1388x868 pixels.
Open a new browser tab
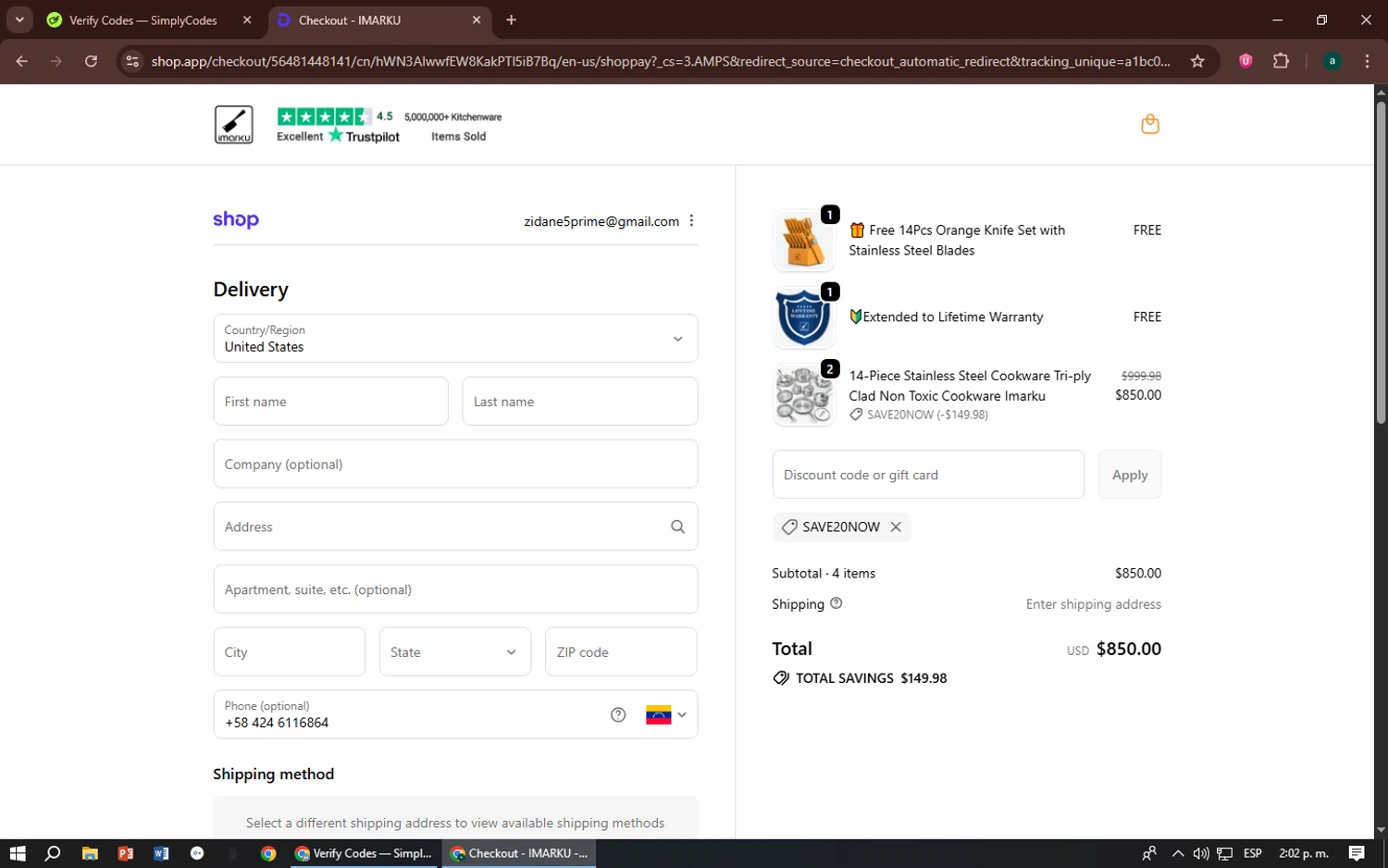pyautogui.click(x=511, y=19)
